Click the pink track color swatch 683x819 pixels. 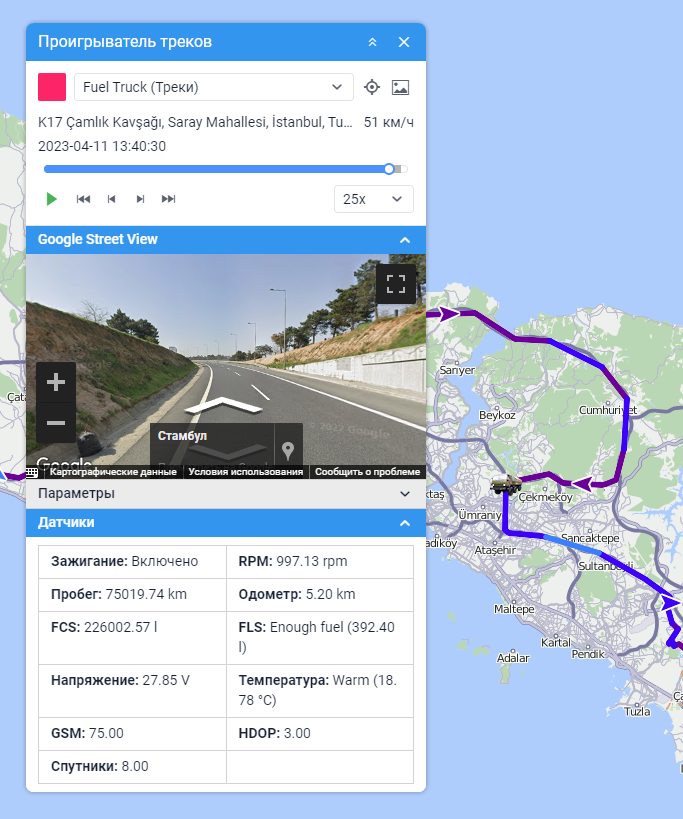click(52, 87)
